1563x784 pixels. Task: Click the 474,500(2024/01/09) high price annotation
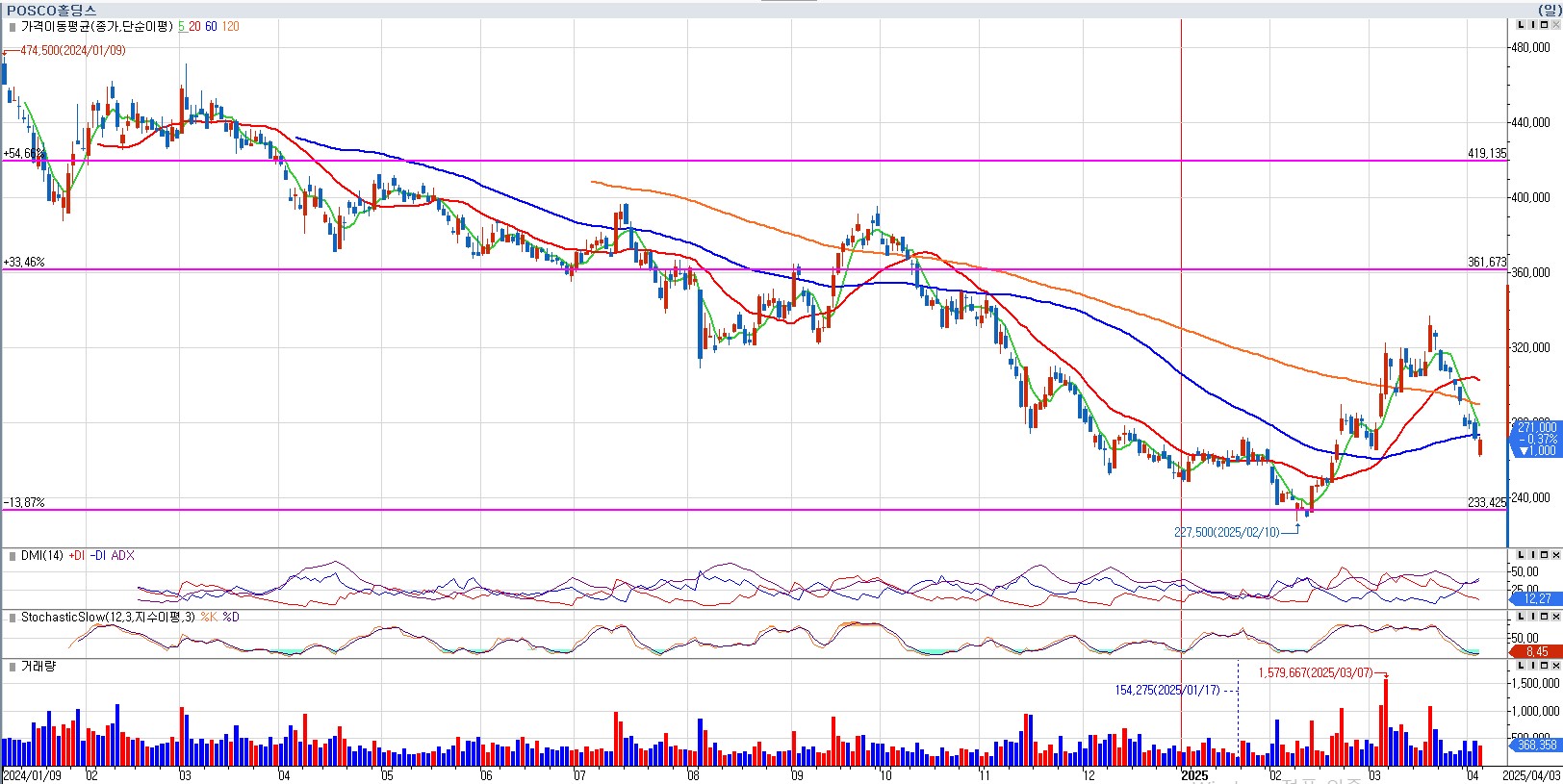[73, 51]
